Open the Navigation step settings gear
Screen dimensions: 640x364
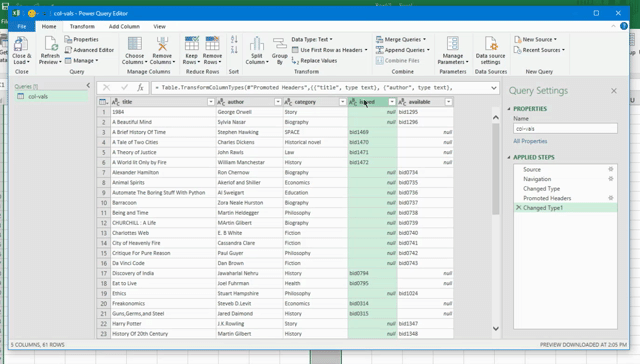point(611,179)
